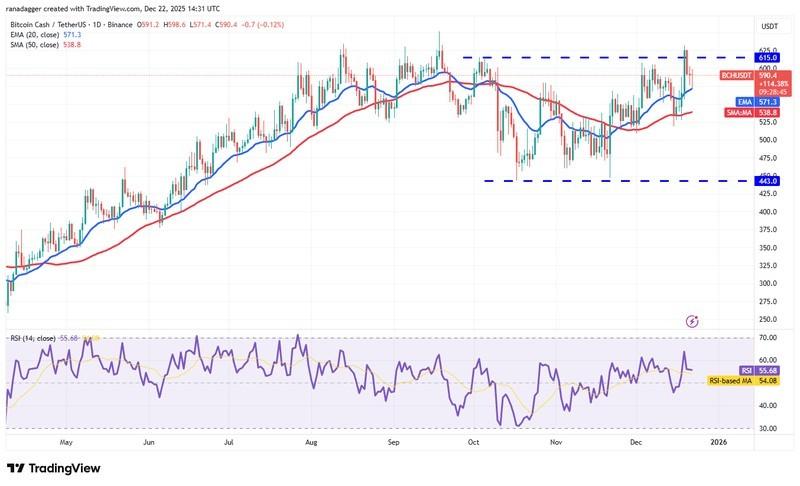Click the 615.0 resistance level label
Screen dimensions: 800x486
[x=741, y=58]
